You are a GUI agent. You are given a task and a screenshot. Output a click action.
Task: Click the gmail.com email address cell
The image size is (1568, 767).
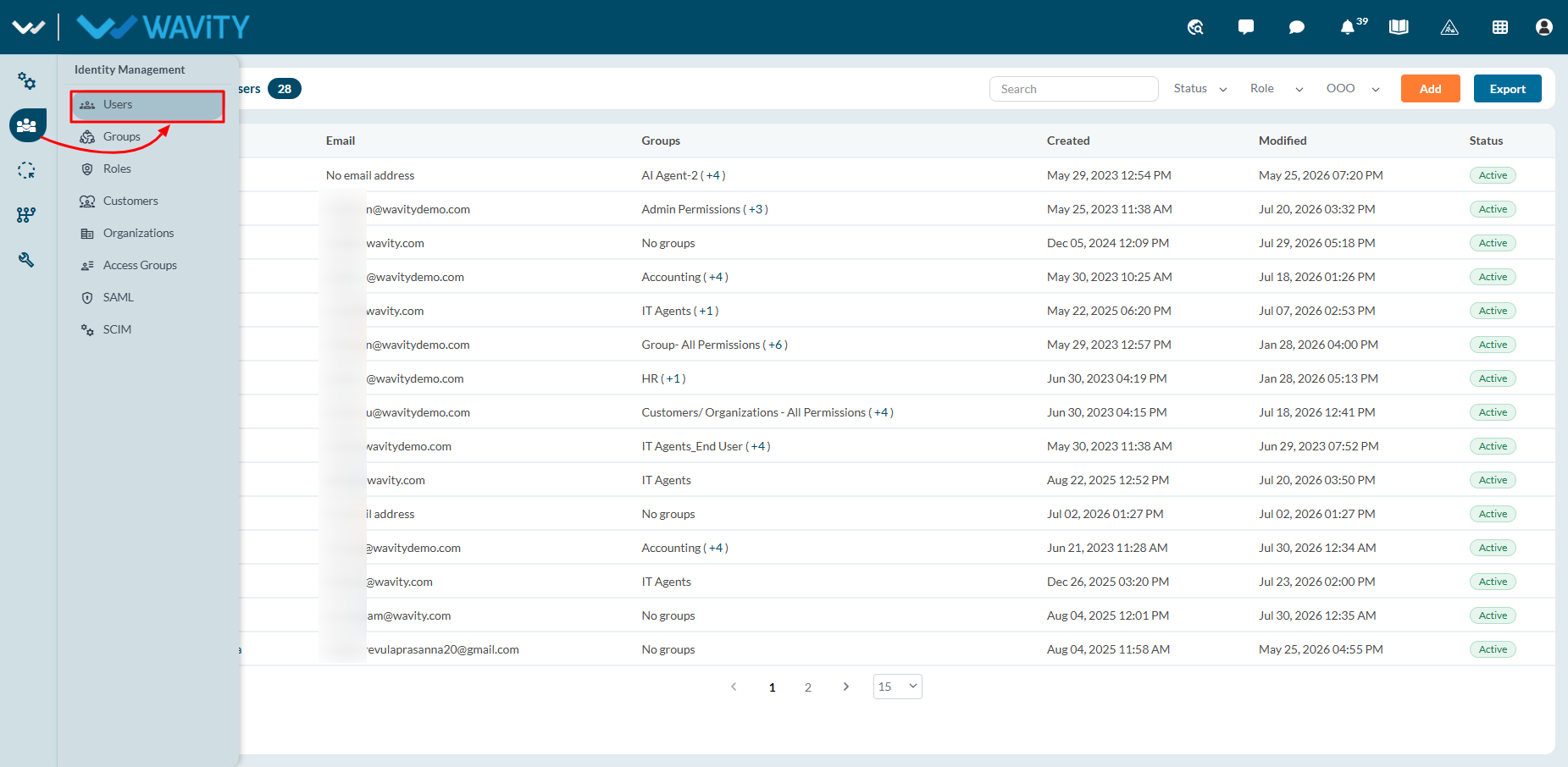pyautogui.click(x=442, y=649)
